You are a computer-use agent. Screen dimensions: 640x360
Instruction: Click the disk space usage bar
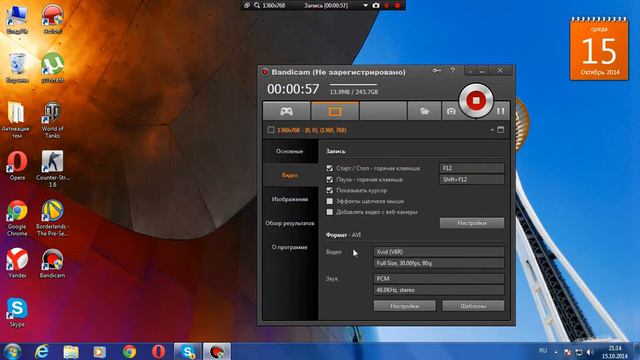353,85
